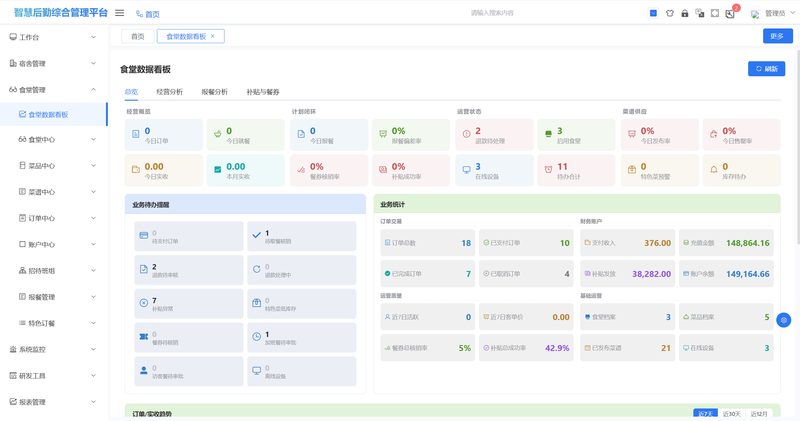Click the fullscreen icon in header

[x=715, y=13]
